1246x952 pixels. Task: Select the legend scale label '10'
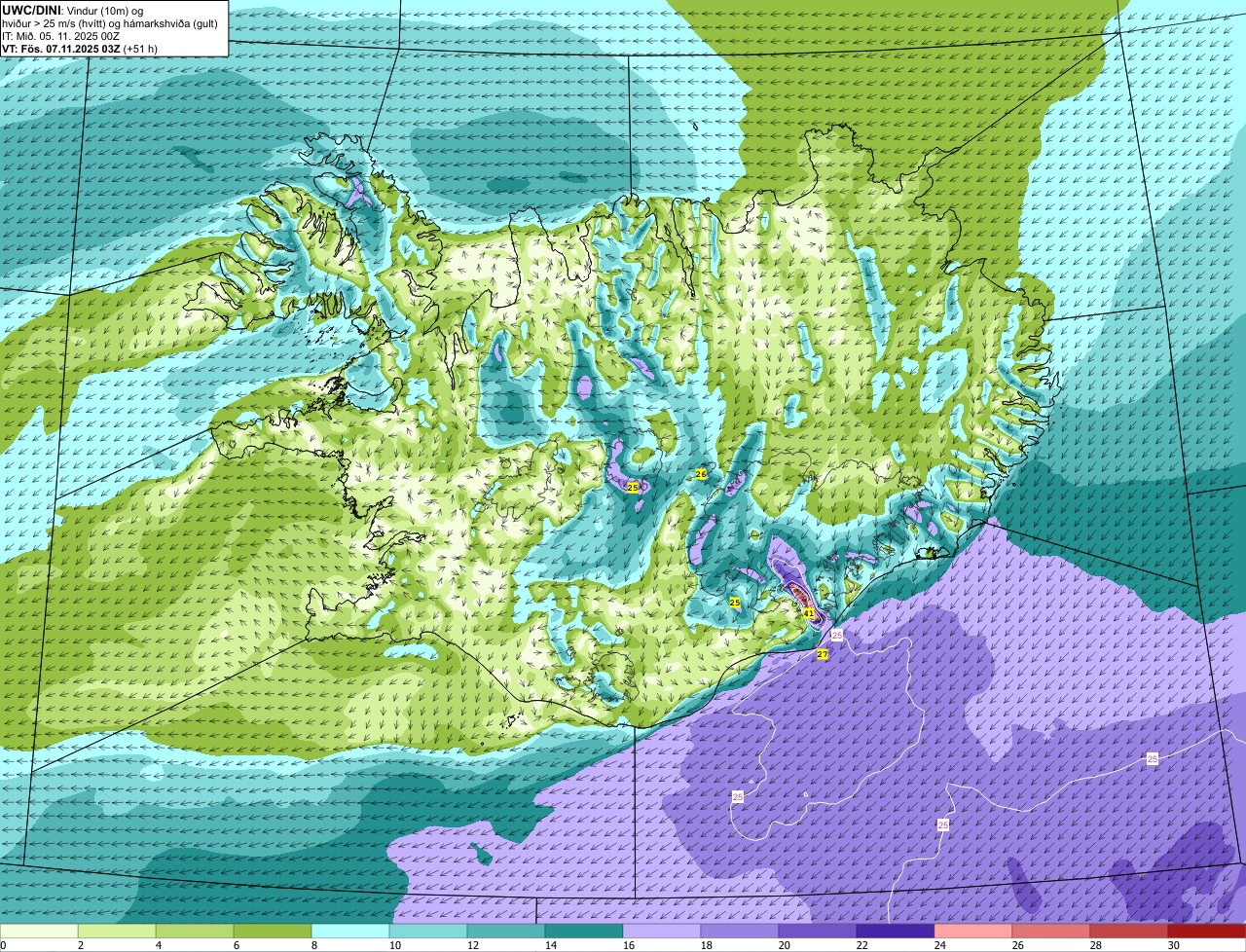(x=394, y=945)
